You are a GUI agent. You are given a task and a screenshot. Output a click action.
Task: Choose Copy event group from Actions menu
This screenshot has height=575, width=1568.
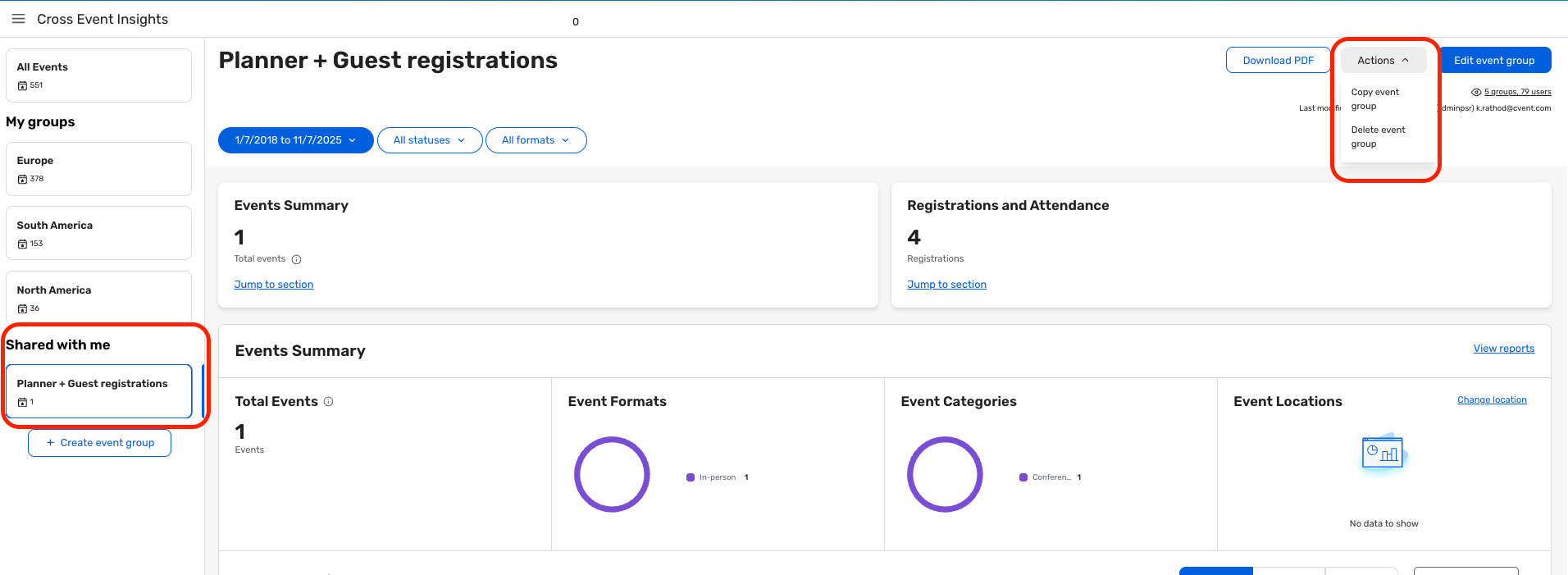[x=1375, y=99]
